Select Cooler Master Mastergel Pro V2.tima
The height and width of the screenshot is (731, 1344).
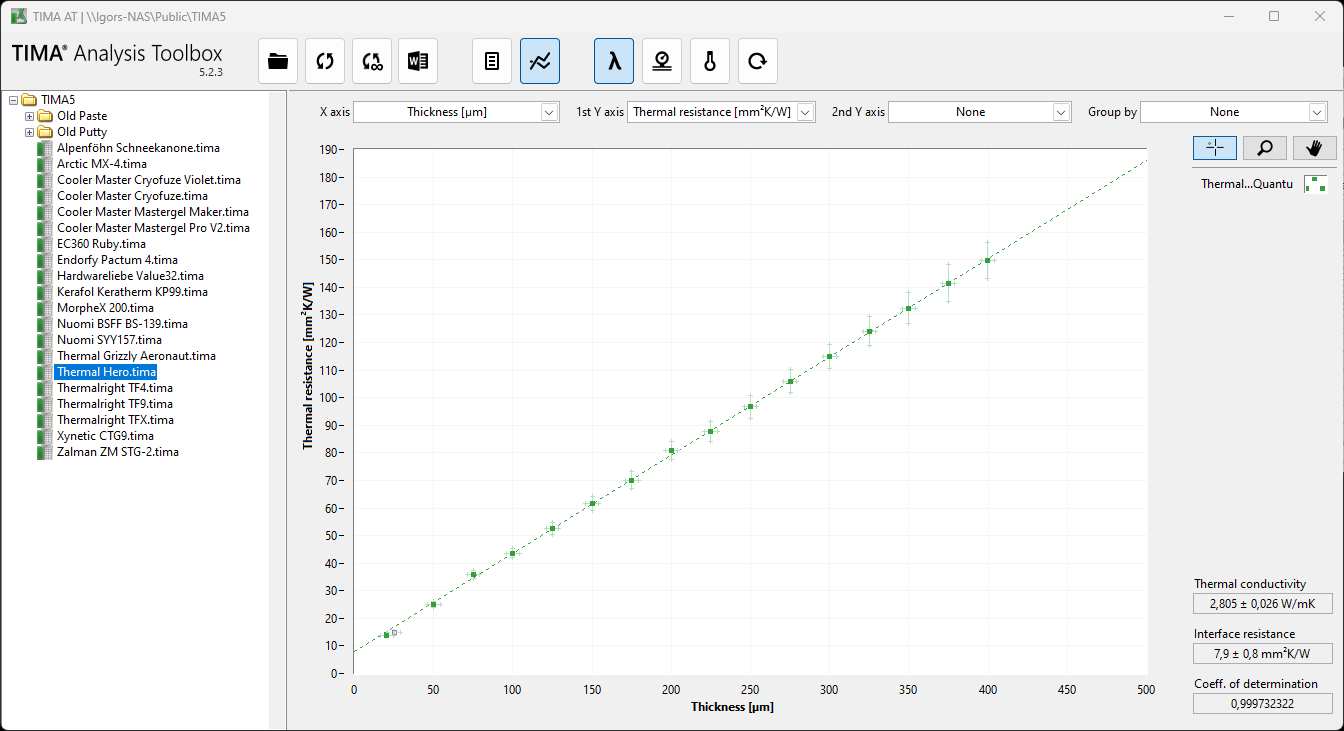pyautogui.click(x=153, y=228)
